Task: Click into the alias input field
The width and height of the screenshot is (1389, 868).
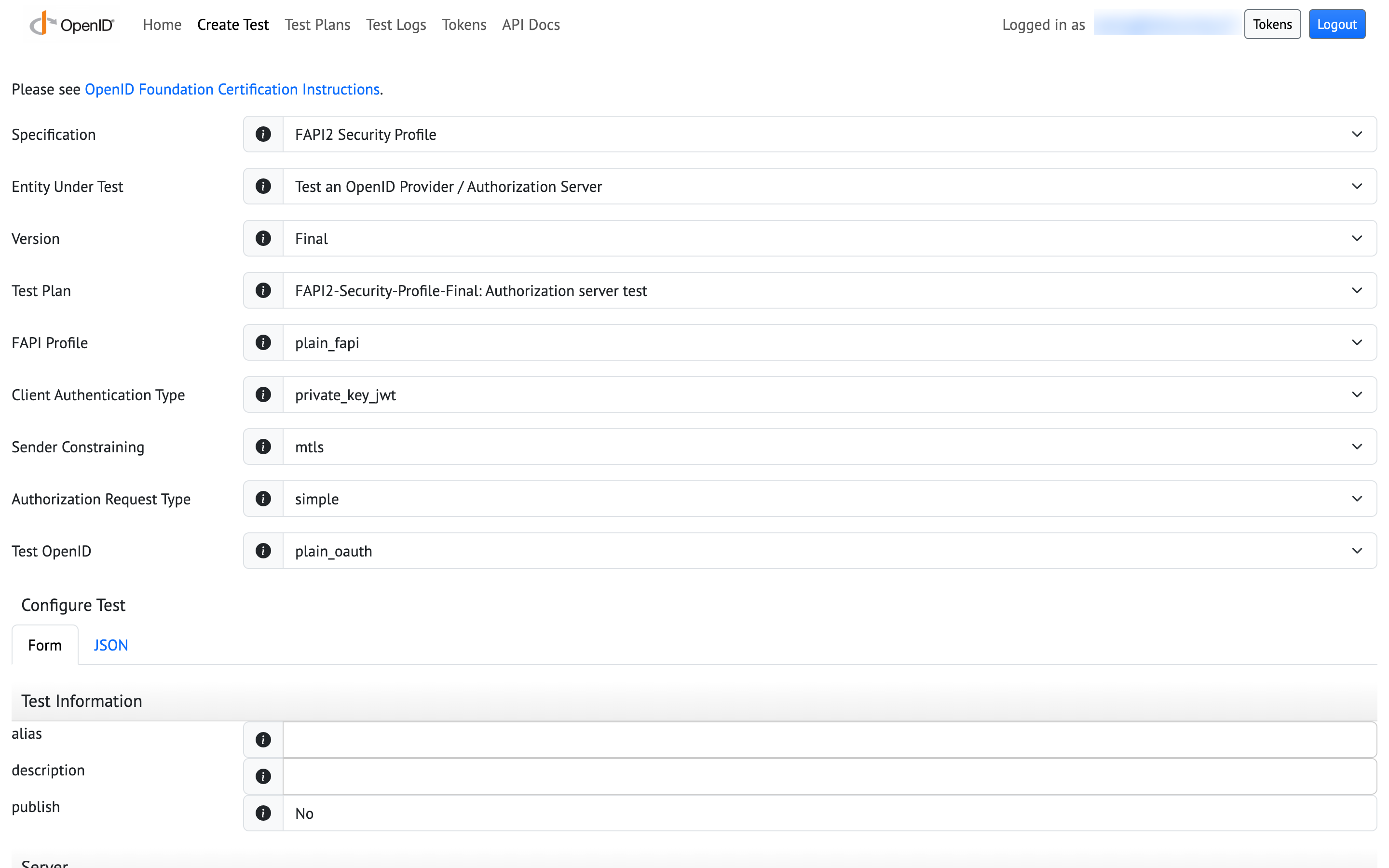Action: (830, 740)
